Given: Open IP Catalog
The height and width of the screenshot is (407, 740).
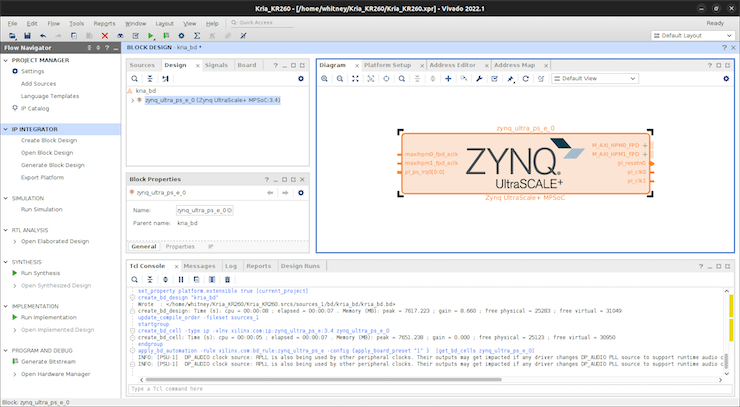Looking at the screenshot, I should click(x=34, y=109).
